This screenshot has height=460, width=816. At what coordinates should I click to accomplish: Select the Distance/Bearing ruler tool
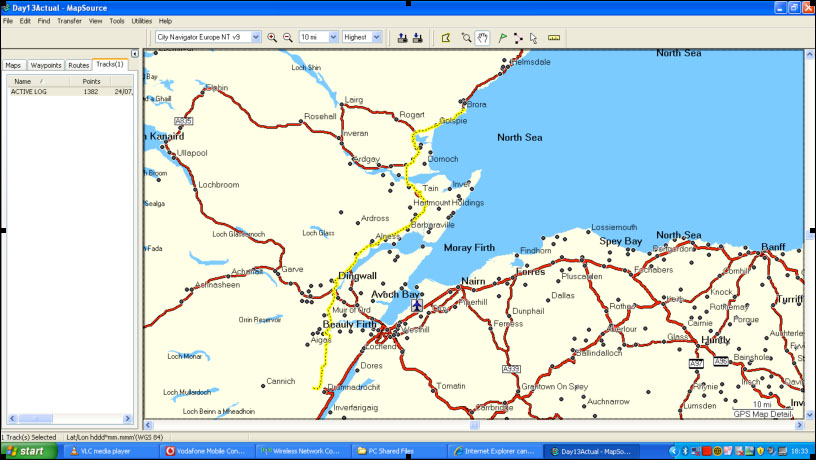pyautogui.click(x=554, y=37)
